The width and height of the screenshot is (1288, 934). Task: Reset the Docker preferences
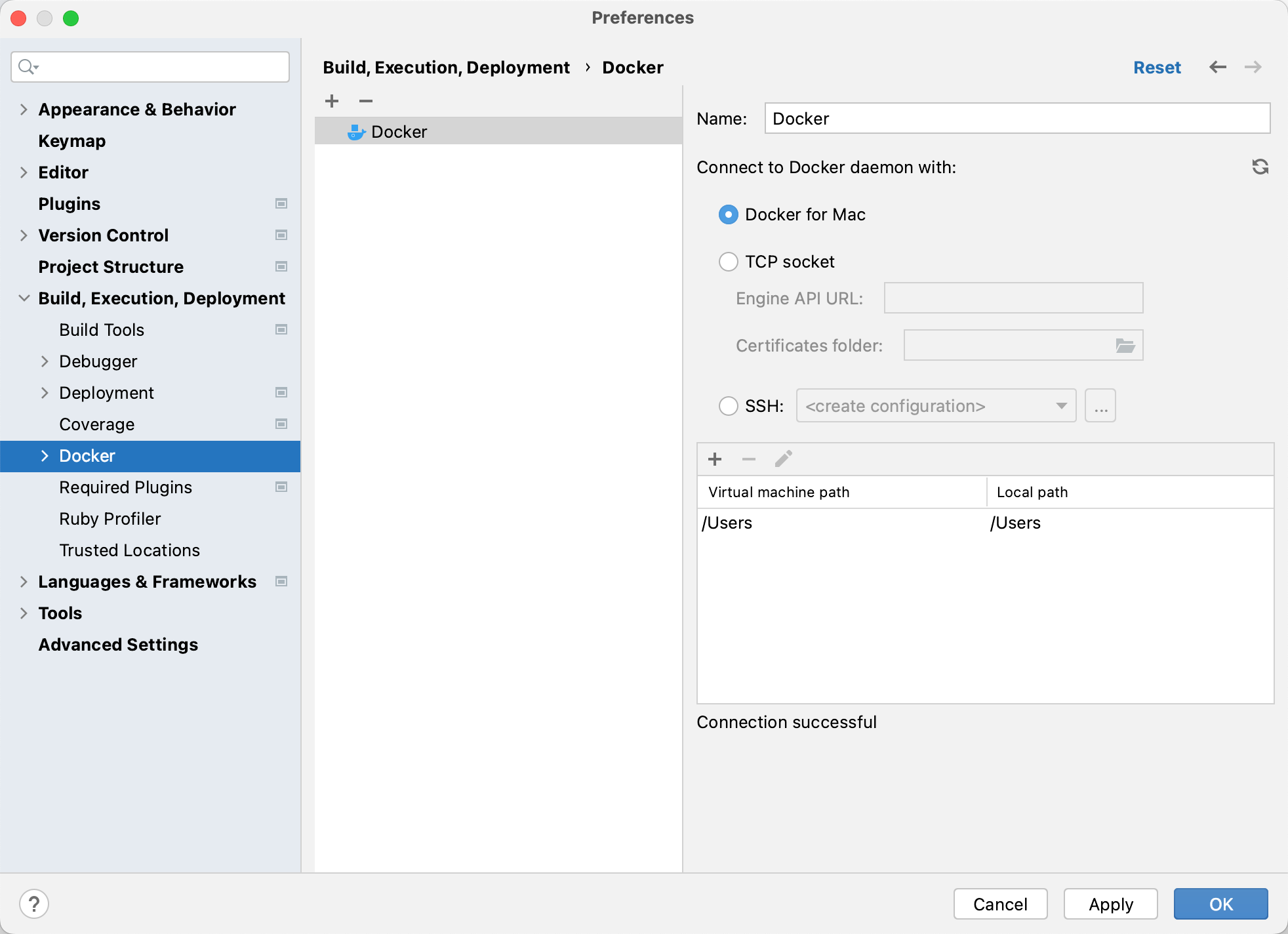[1157, 67]
